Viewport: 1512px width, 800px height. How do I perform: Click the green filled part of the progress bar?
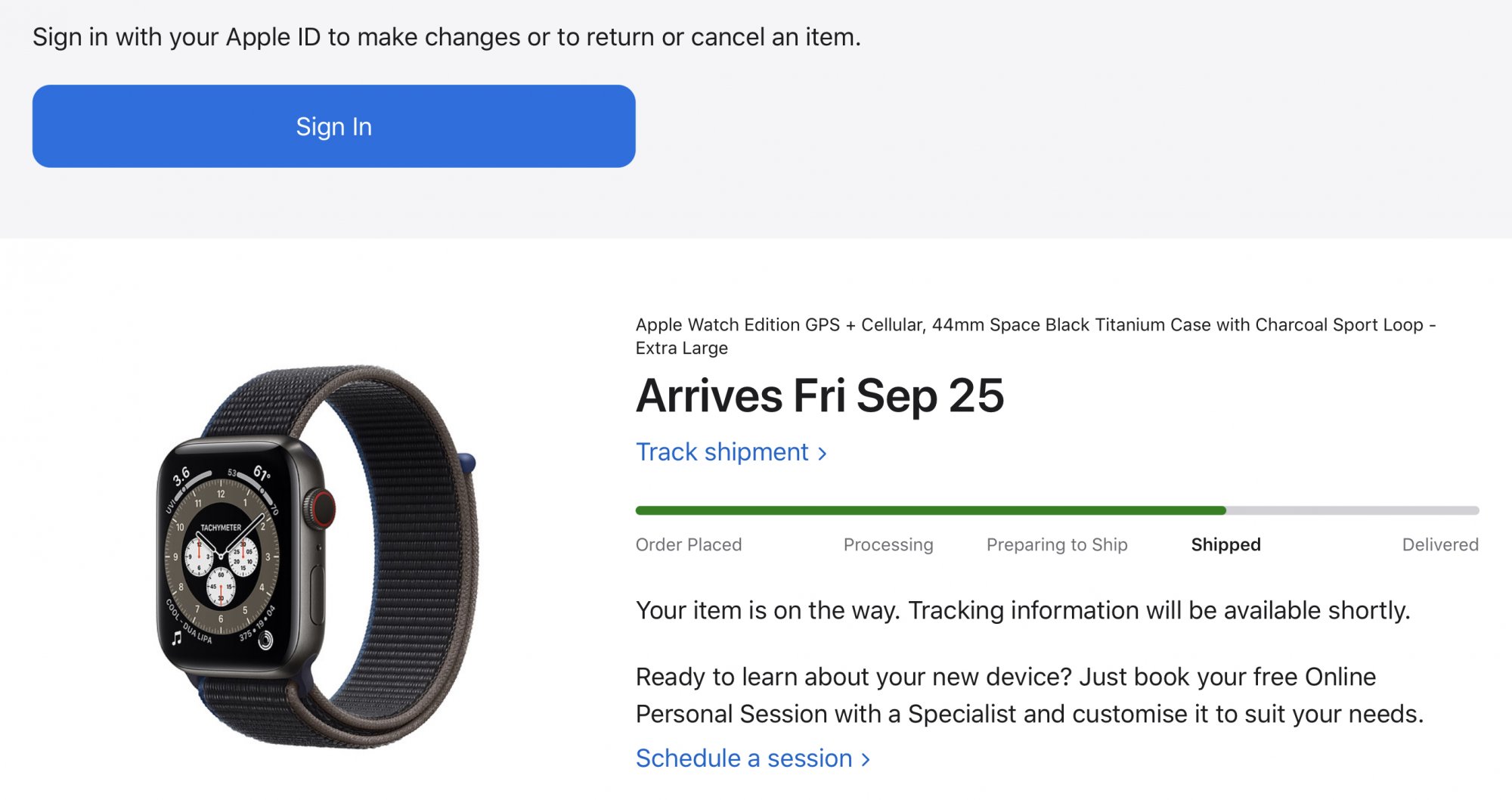[x=930, y=510]
